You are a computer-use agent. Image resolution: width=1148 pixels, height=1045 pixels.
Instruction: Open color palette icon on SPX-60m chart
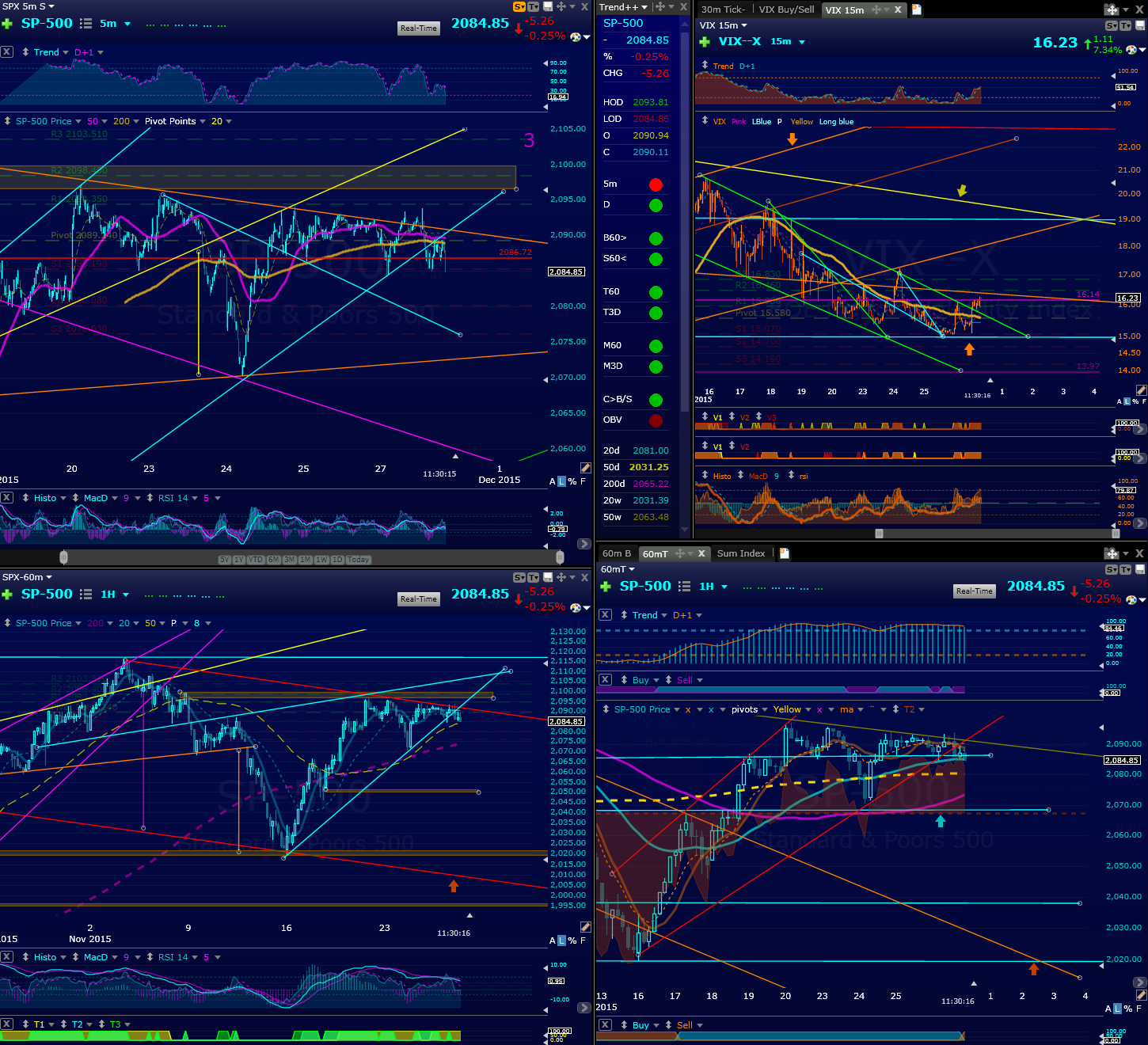point(576,607)
